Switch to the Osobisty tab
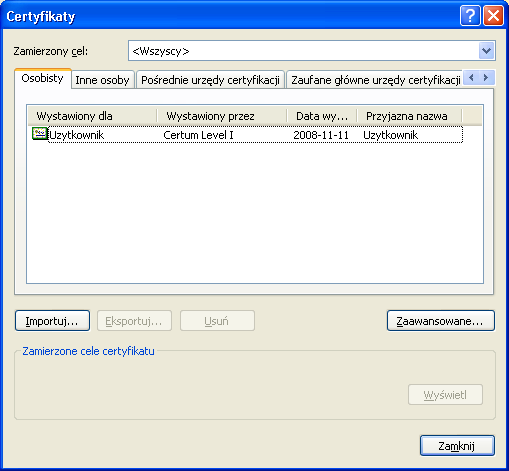This screenshot has width=509, height=471. 43,79
